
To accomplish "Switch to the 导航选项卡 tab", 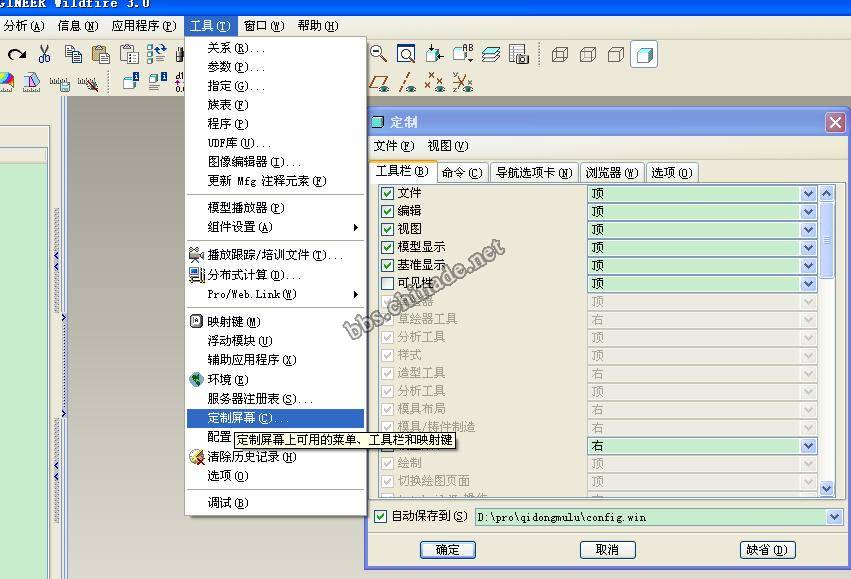I will pos(534,173).
